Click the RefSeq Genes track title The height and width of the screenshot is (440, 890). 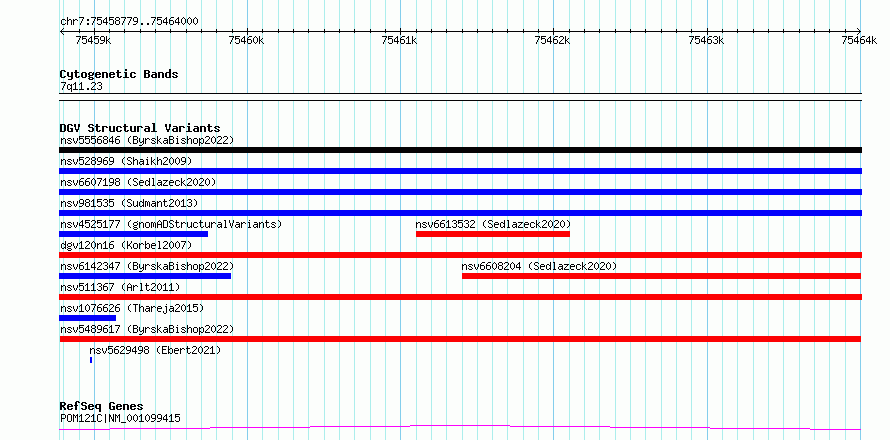click(x=101, y=407)
